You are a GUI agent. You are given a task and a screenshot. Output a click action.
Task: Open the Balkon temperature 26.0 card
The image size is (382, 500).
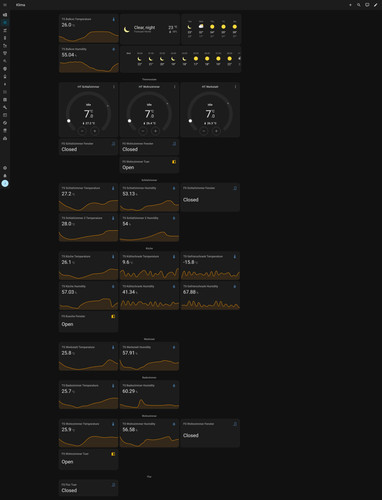(x=89, y=29)
